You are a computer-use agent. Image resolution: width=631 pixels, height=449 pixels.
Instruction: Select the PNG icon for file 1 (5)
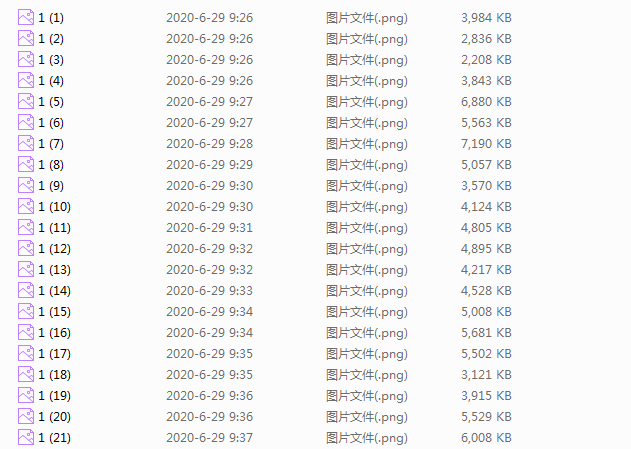[x=26, y=101]
